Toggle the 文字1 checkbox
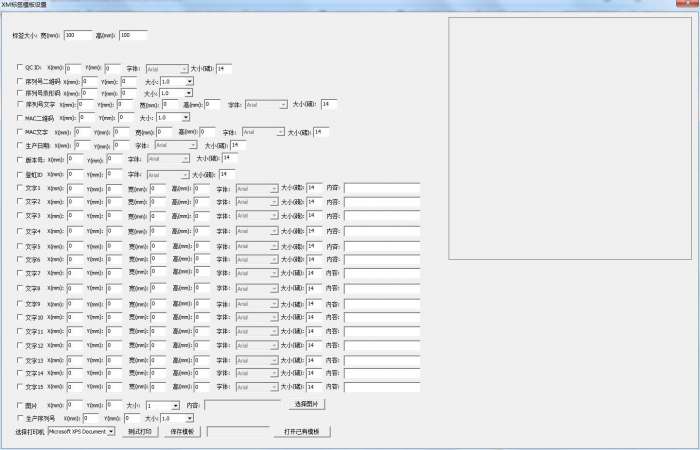 [19, 188]
